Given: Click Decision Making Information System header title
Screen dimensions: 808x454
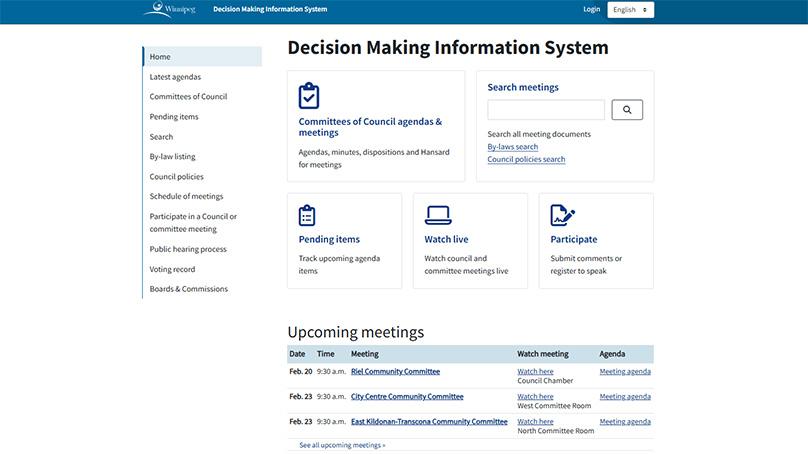Looking at the screenshot, I should 270,9.
